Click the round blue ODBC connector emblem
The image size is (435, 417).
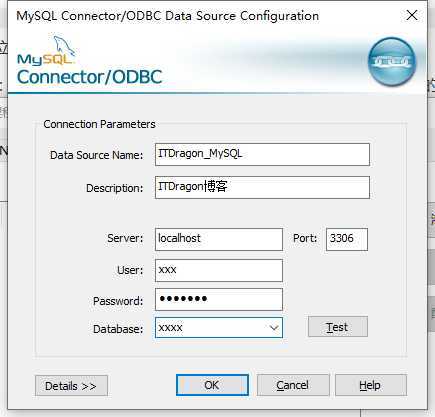tap(392, 62)
